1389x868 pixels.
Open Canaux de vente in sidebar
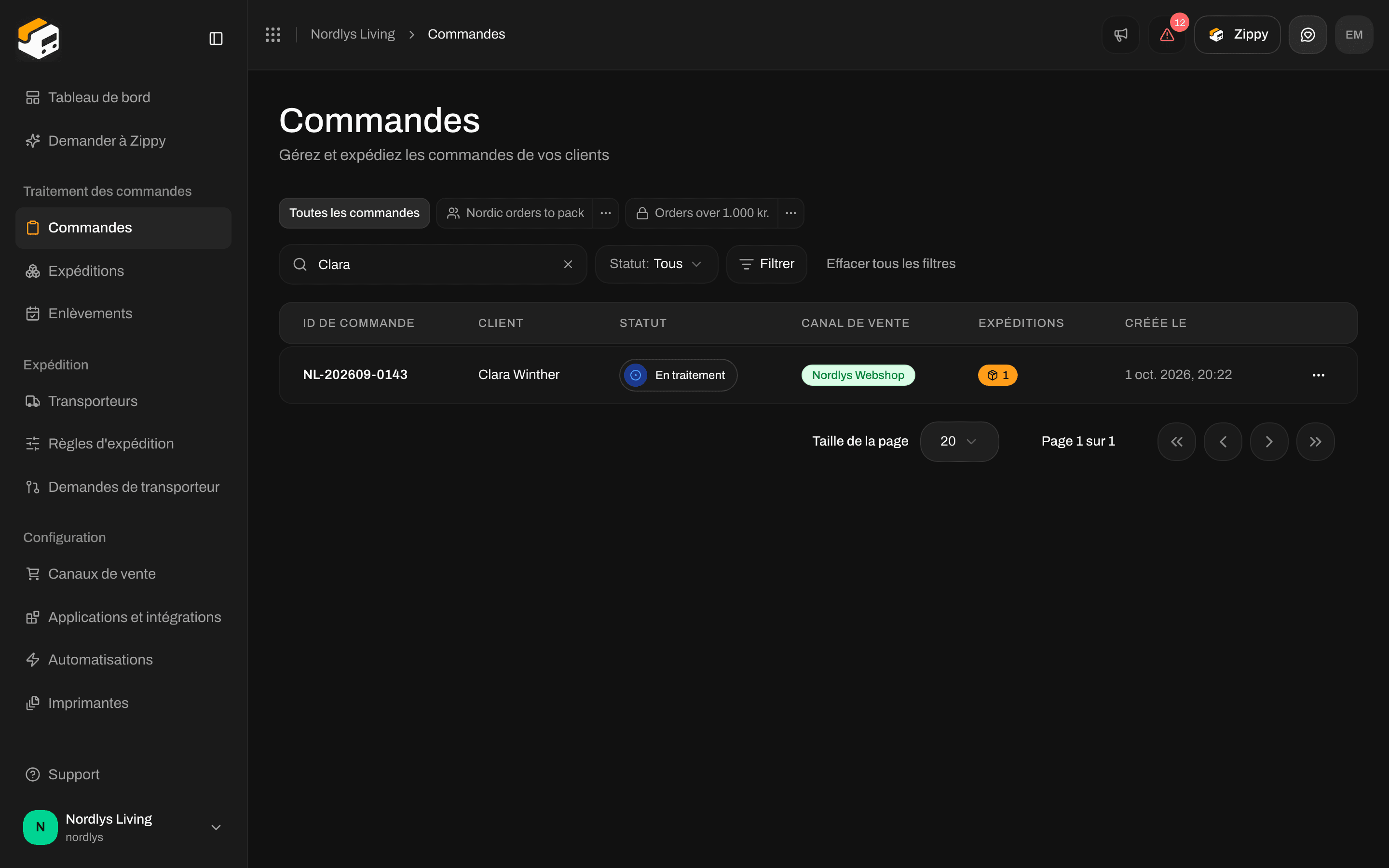click(x=123, y=574)
